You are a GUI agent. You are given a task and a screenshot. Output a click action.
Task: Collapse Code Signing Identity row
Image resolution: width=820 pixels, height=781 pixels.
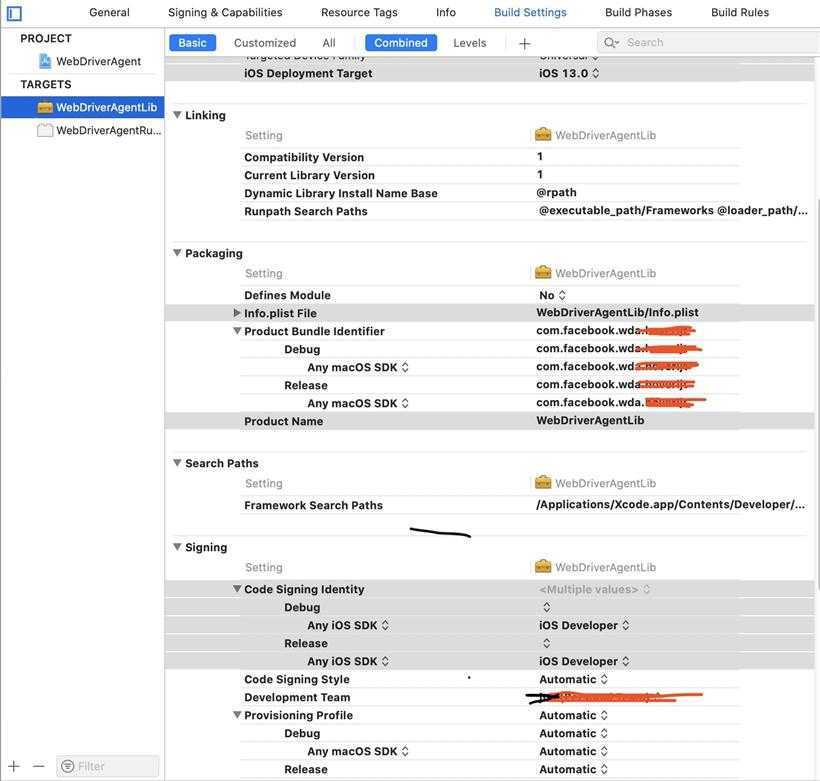point(237,589)
